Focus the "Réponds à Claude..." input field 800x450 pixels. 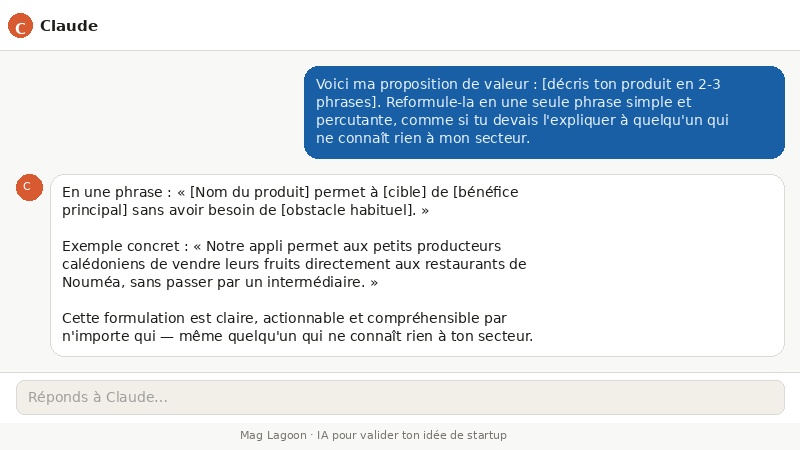(400, 397)
